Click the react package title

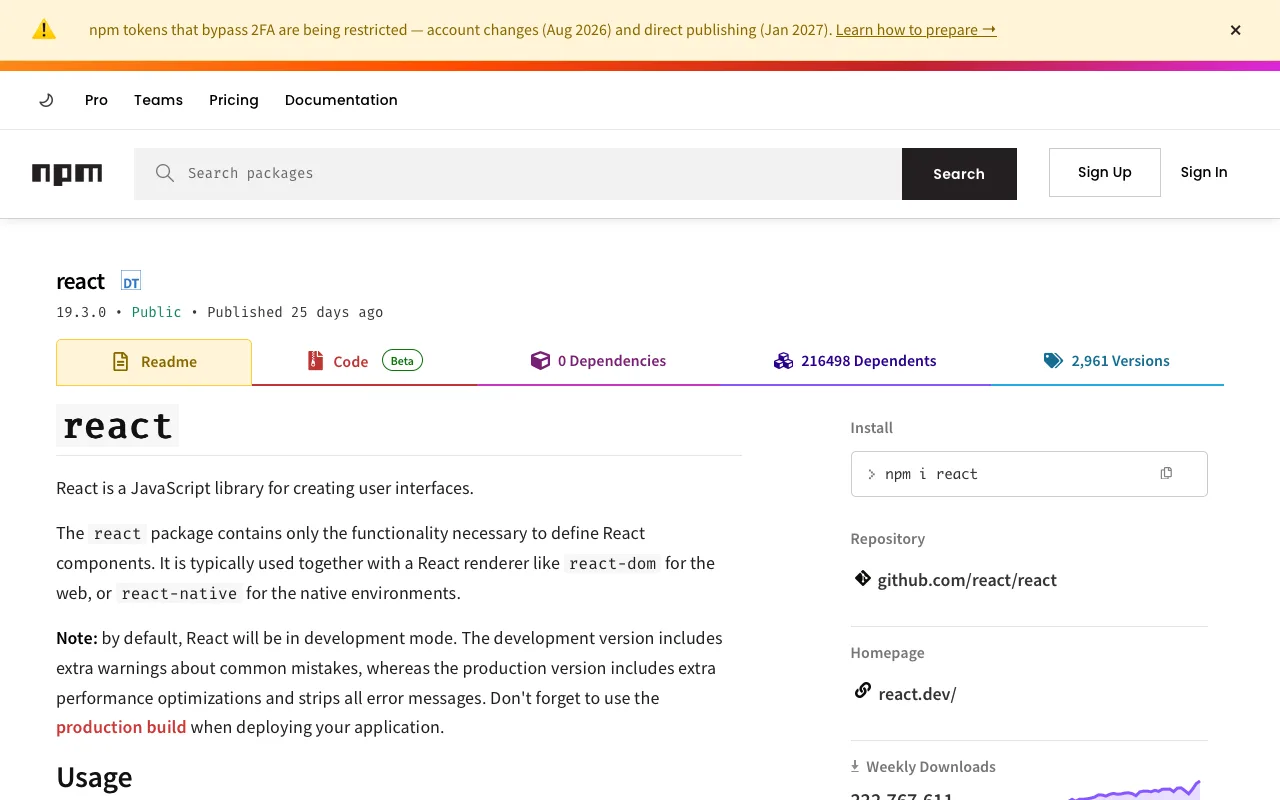coord(80,281)
